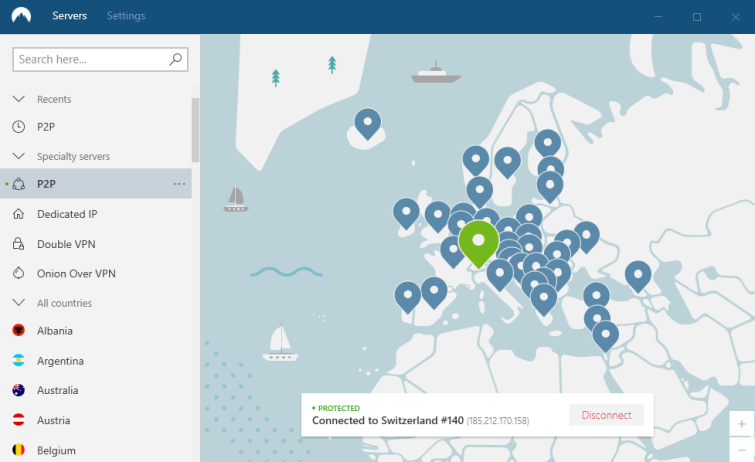The width and height of the screenshot is (755, 462).
Task: Click the Dedicated IP house icon
Action: coord(18,214)
